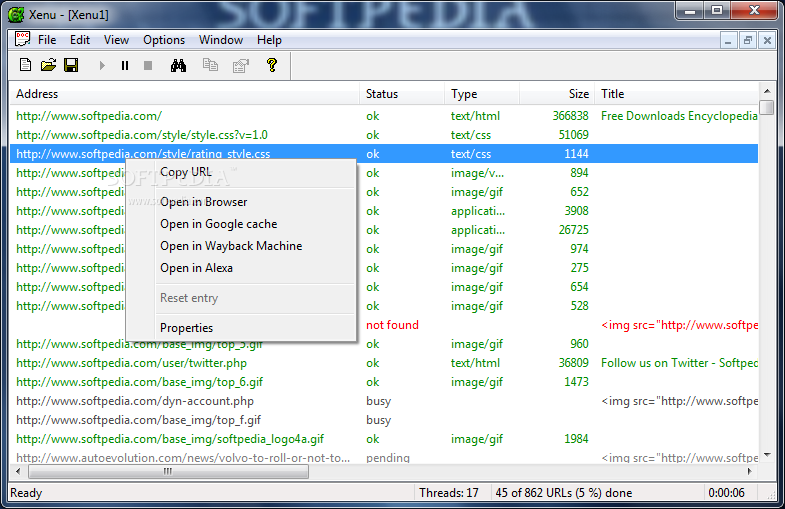Viewport: 785px width, 509px height.
Task: Save with the floppy disk icon
Action: (71, 65)
